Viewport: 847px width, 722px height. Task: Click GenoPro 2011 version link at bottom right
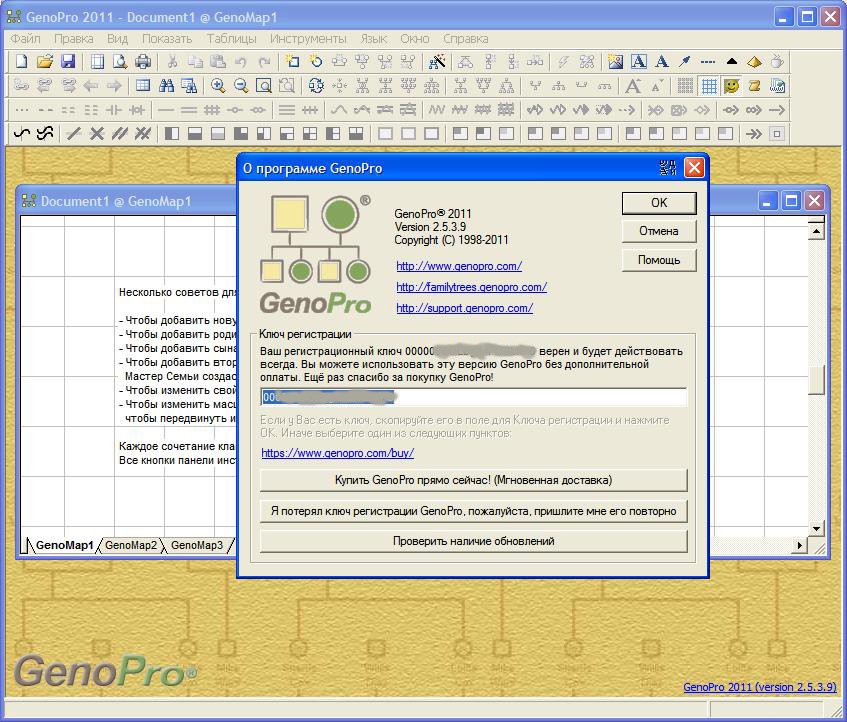pyautogui.click(x=759, y=687)
